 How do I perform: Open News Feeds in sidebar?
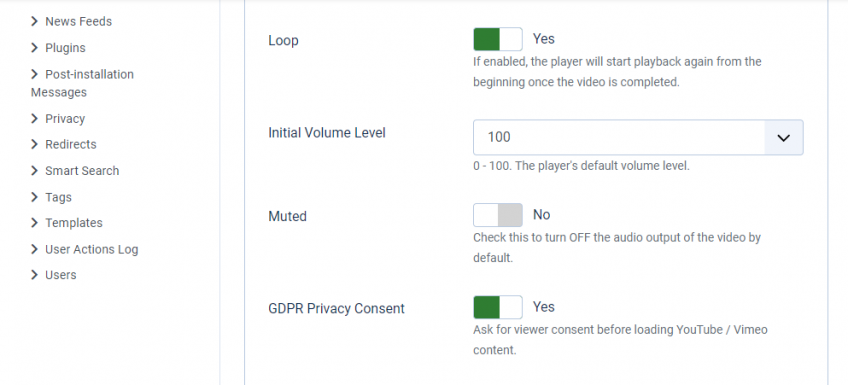click(x=78, y=22)
